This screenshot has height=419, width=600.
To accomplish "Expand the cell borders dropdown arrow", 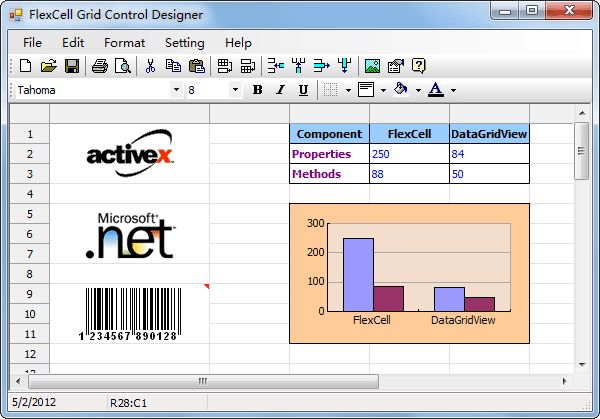I will coord(348,90).
